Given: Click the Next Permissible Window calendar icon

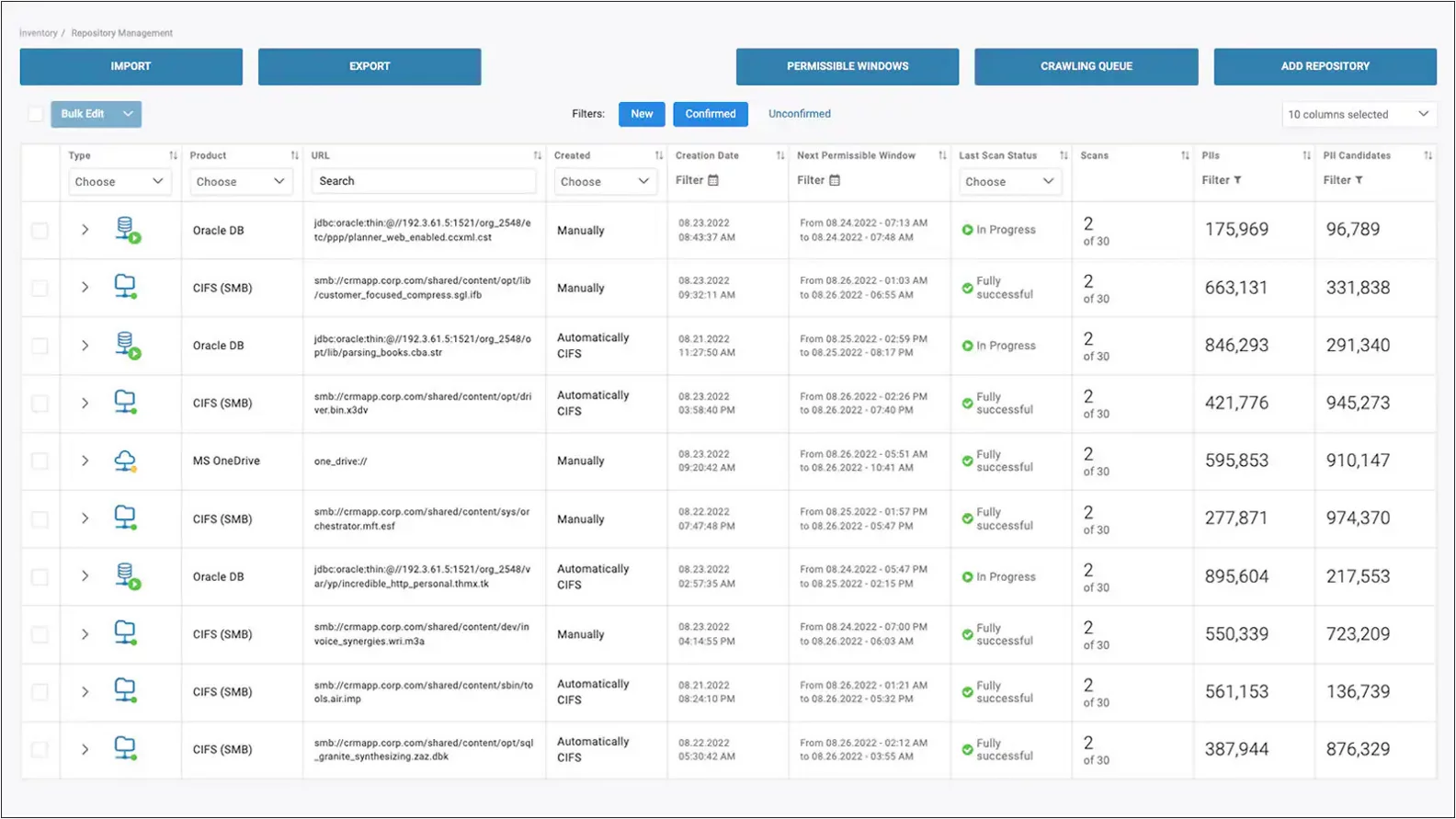Looking at the screenshot, I should click(x=835, y=180).
